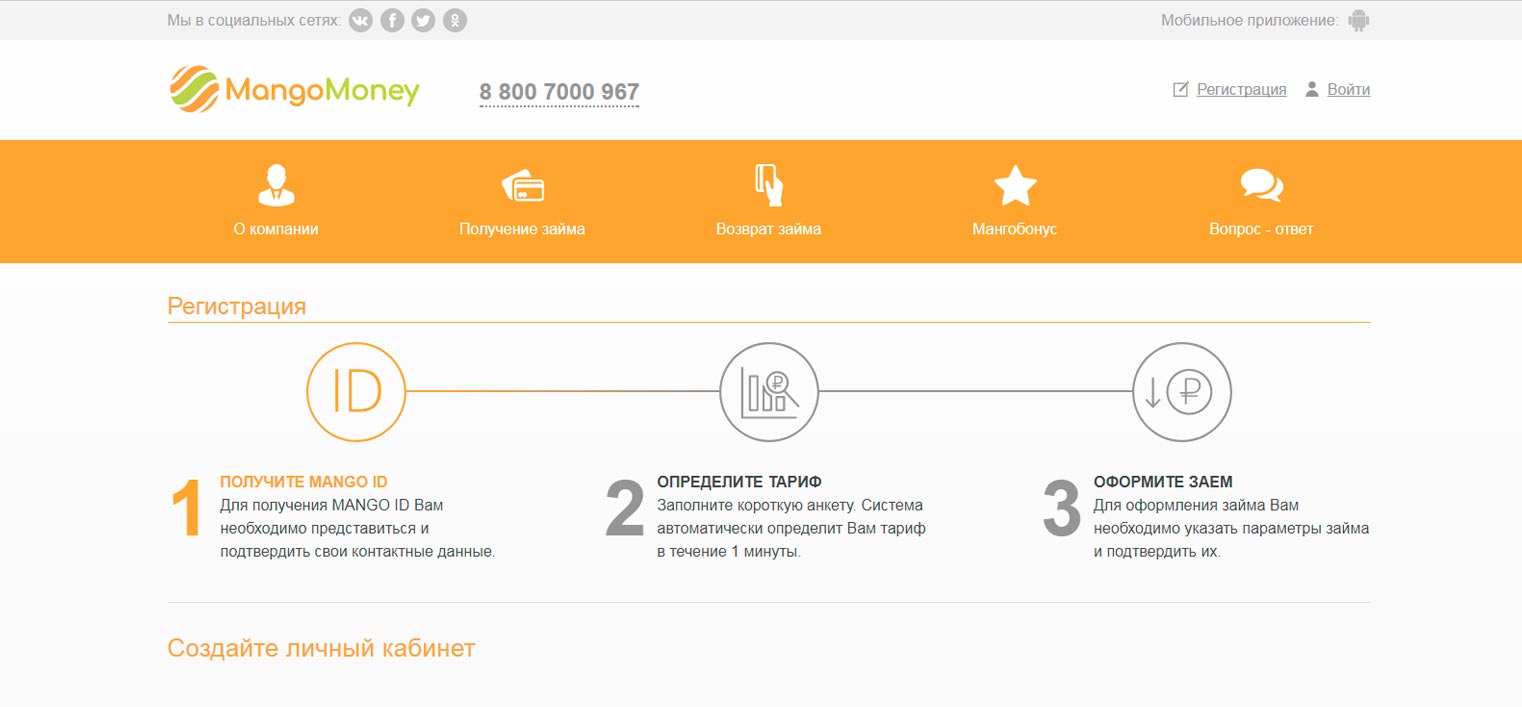Open the О компании menu item
The width and height of the screenshot is (1522, 707).
(276, 229)
